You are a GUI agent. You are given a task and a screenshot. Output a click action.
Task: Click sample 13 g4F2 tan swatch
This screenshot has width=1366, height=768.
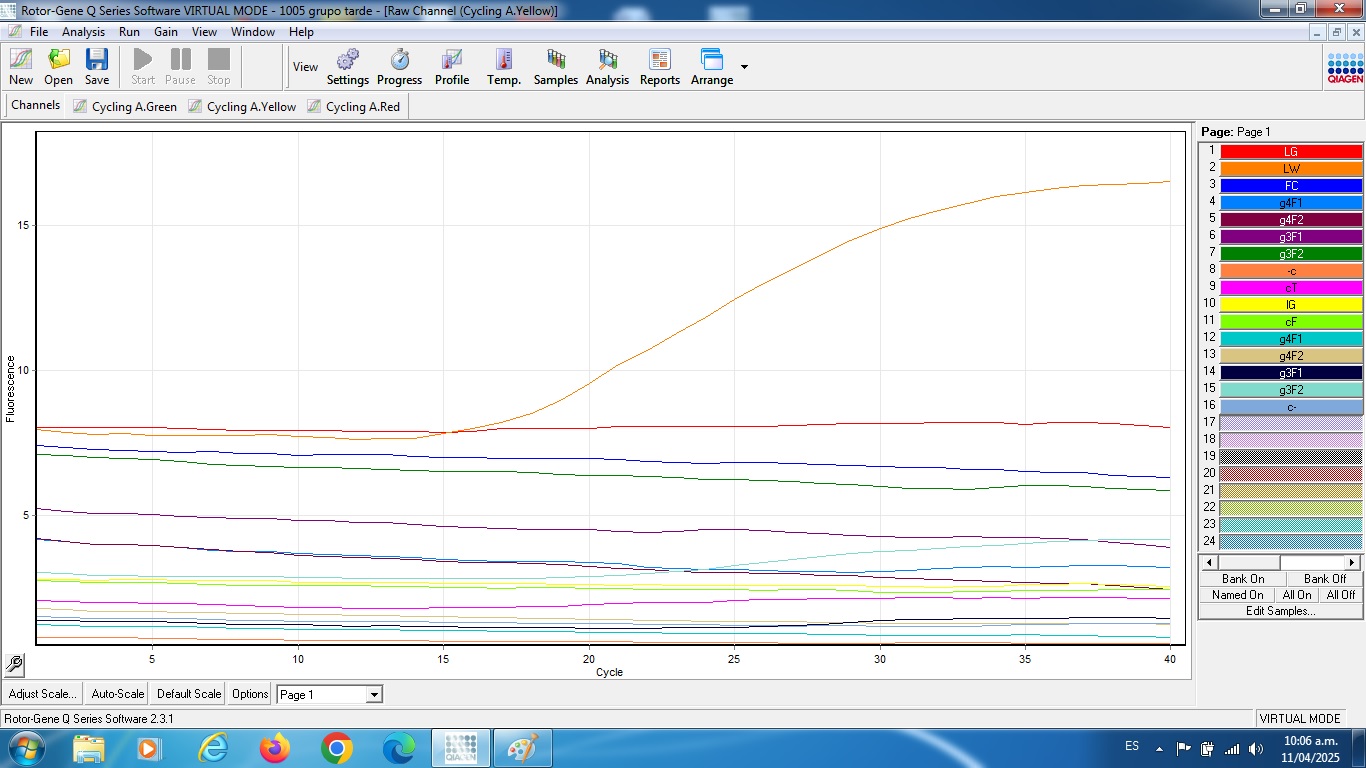pos(1291,356)
